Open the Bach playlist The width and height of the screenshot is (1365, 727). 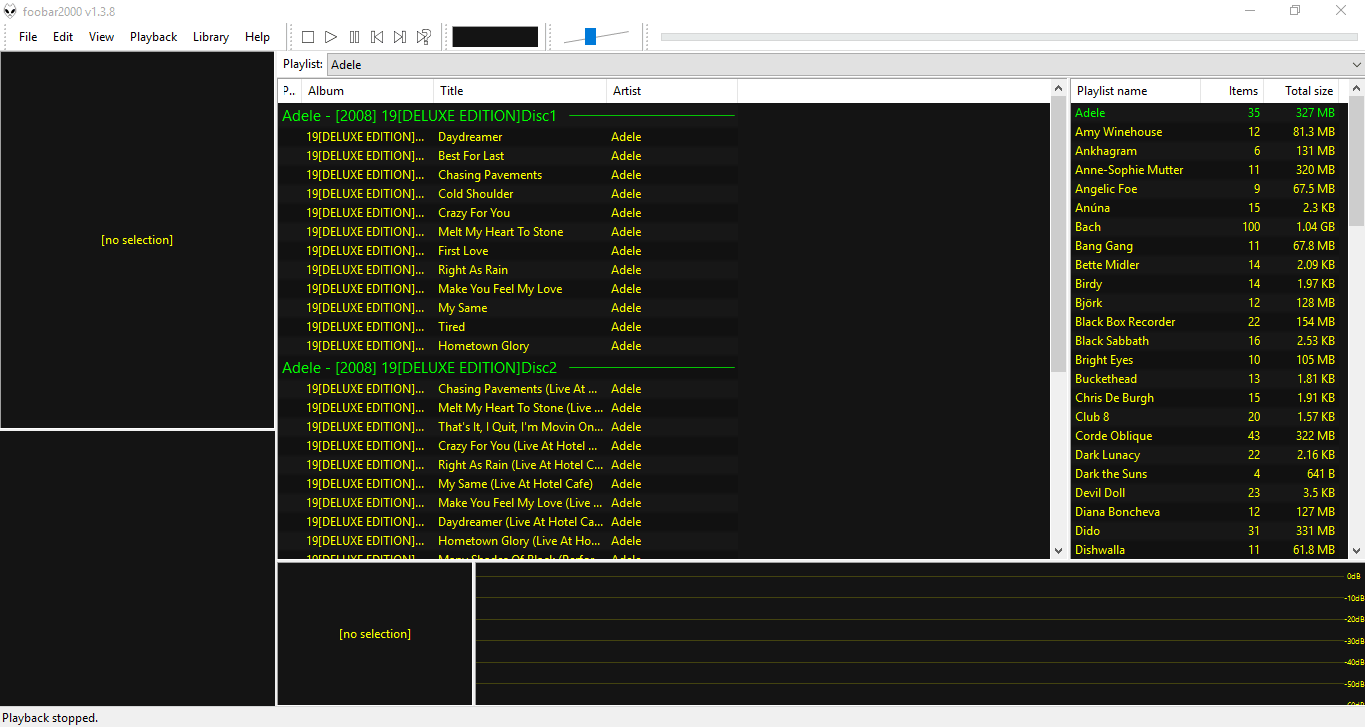pos(1209,227)
